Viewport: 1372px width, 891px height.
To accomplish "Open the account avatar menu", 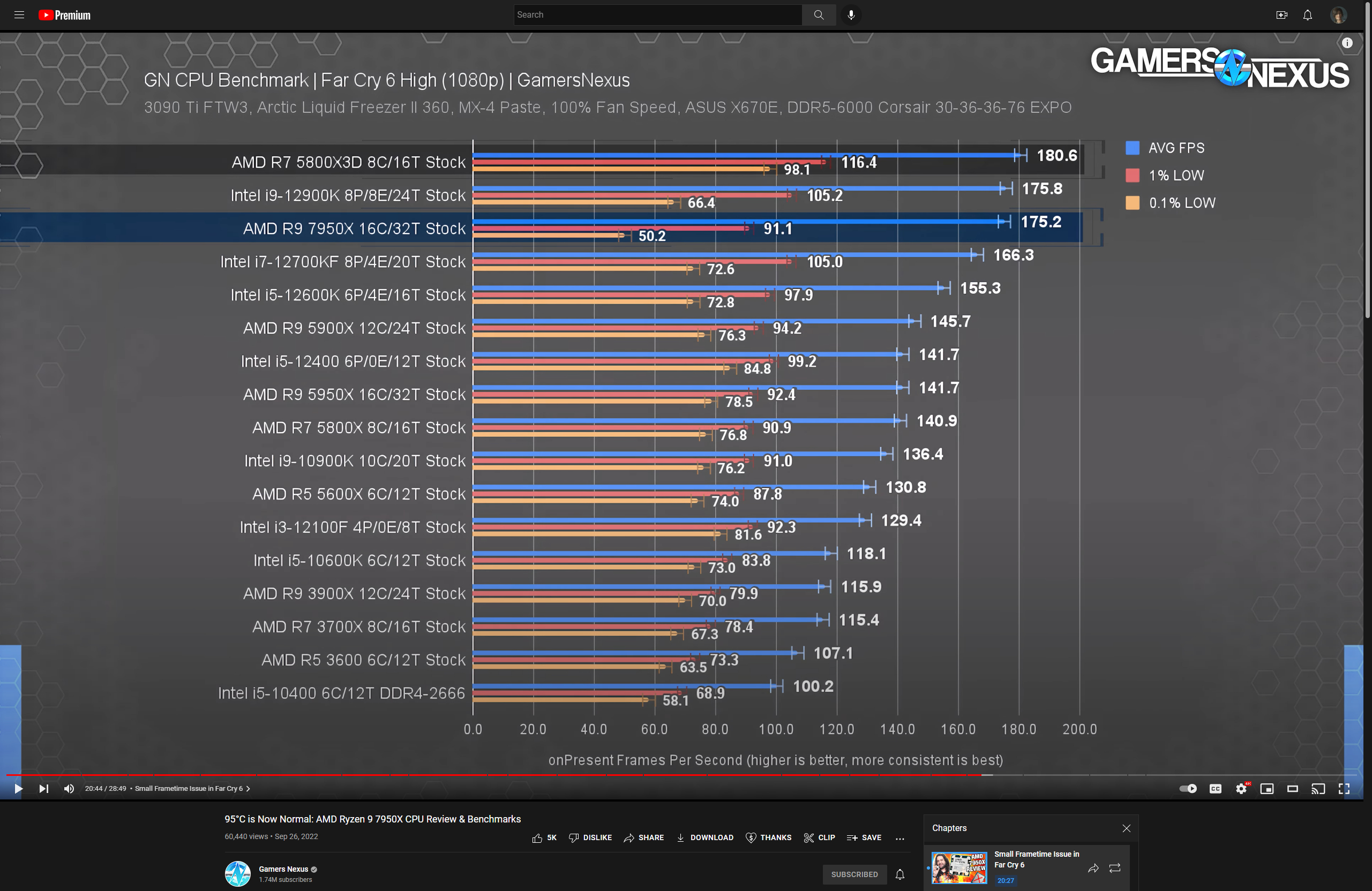I will pyautogui.click(x=1338, y=15).
